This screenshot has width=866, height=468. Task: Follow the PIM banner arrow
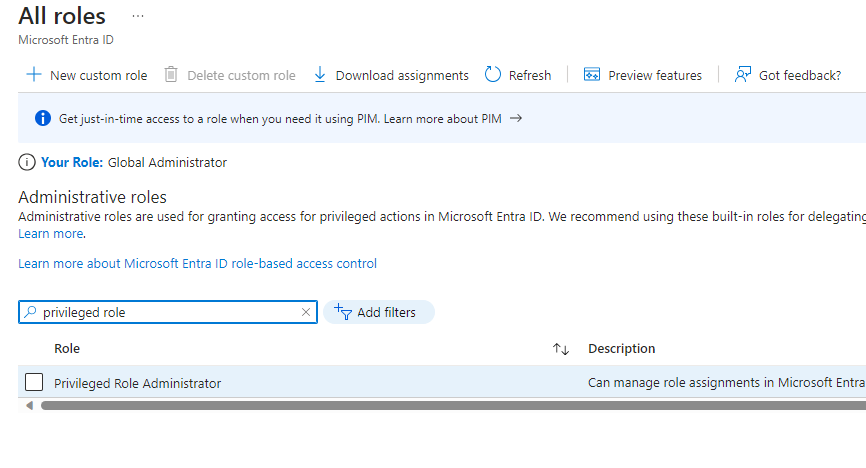tap(516, 118)
